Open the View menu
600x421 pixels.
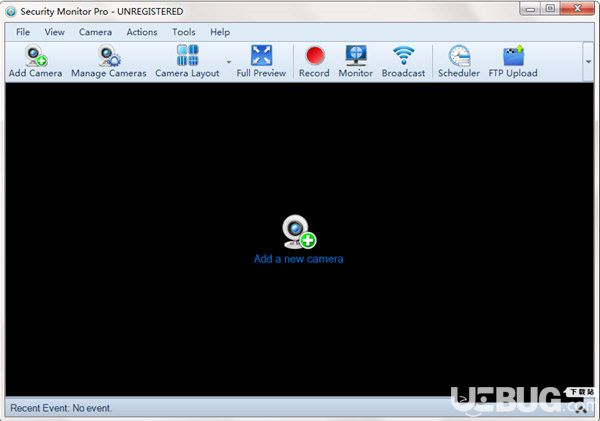(x=54, y=32)
